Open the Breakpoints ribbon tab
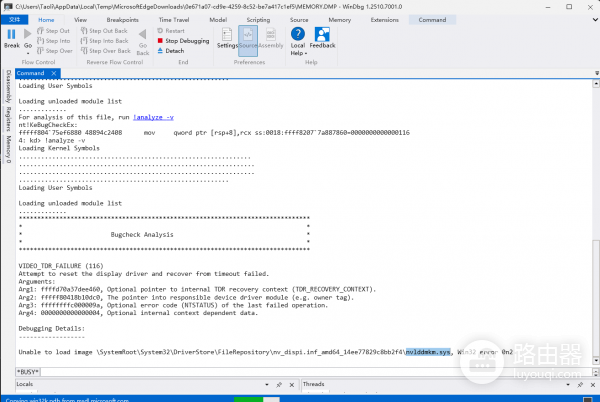The width and height of the screenshot is (600, 402). (122, 20)
